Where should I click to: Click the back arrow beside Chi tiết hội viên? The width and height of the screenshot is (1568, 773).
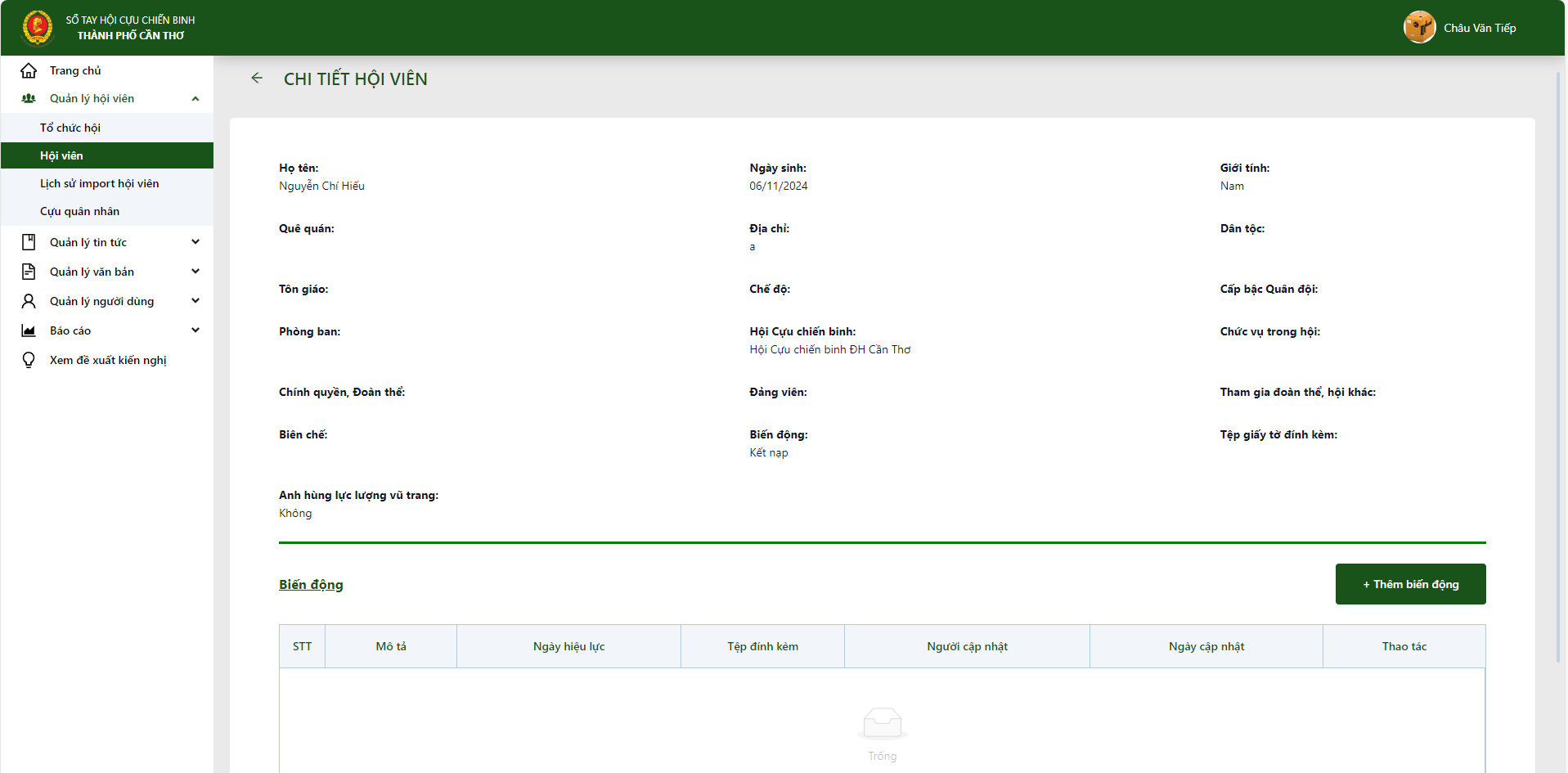(257, 78)
